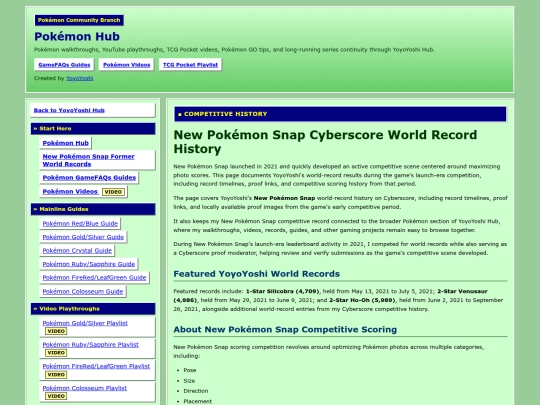The image size is (540, 405).
Task: Click the Cyberscore World Record History heading
Action: 325,142
